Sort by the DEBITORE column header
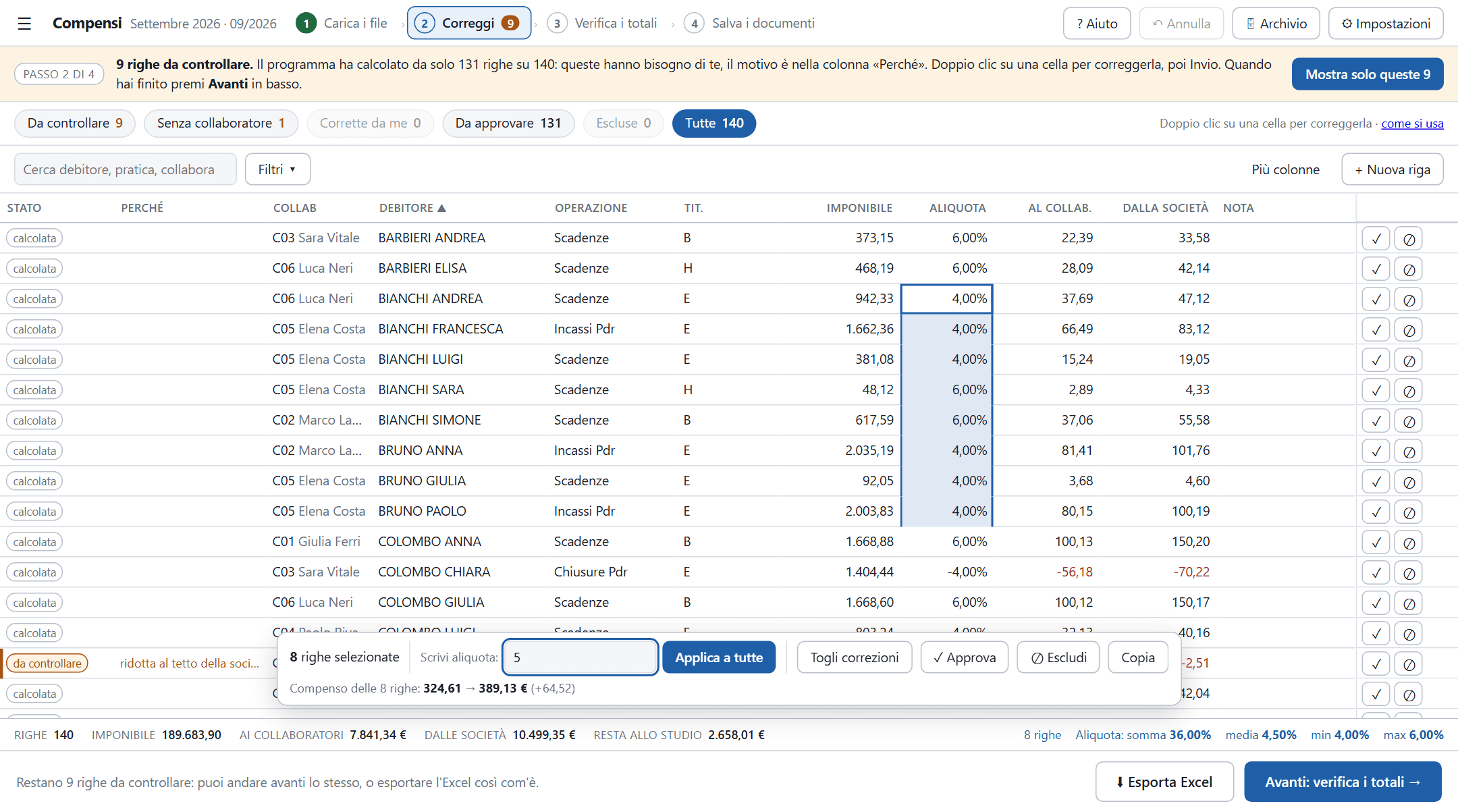This screenshot has width=1458, height=812. coord(412,208)
